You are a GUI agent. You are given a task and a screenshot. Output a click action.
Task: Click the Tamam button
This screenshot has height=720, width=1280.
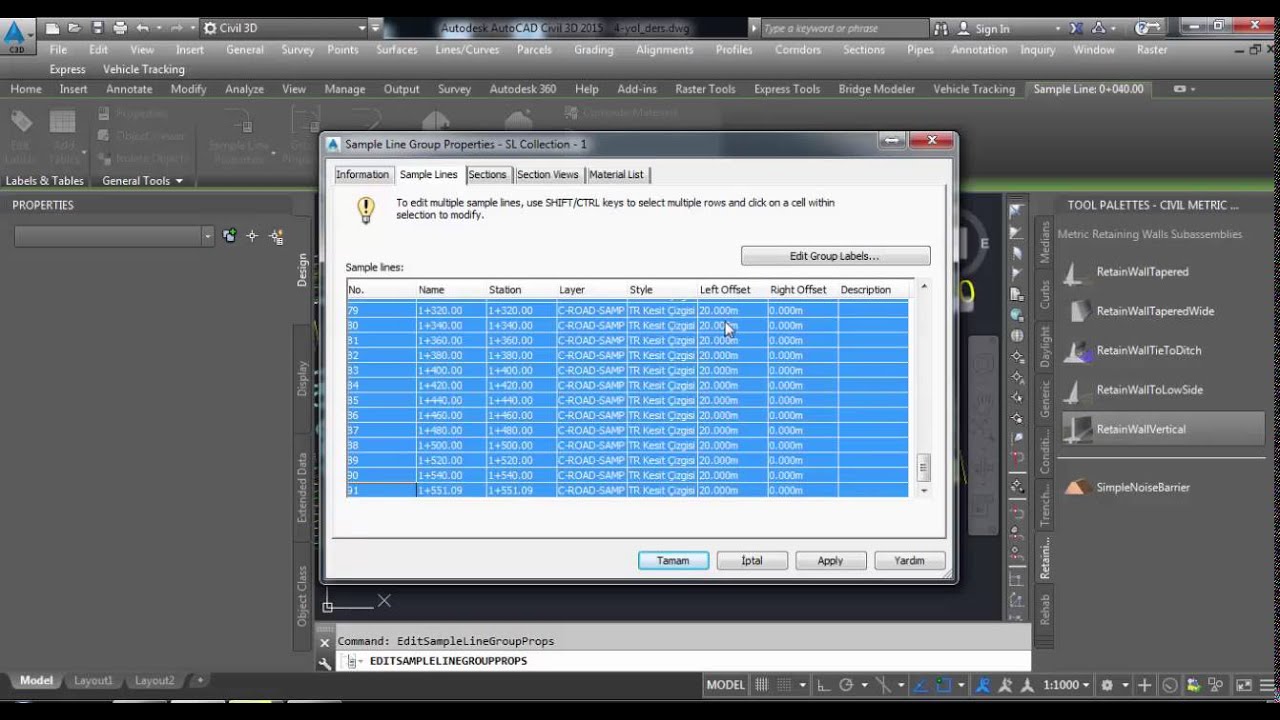(x=673, y=560)
